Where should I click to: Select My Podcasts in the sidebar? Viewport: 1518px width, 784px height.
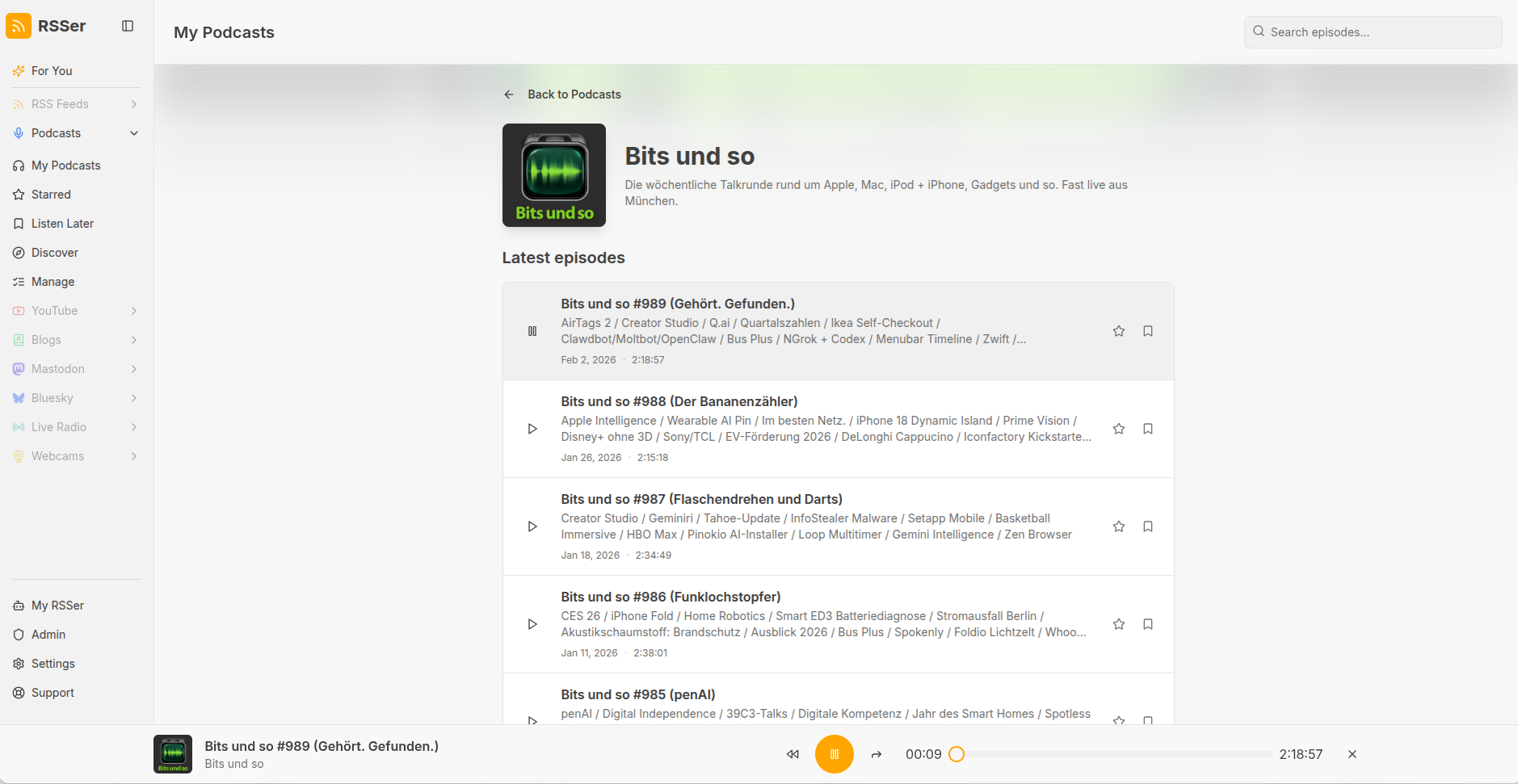(65, 165)
